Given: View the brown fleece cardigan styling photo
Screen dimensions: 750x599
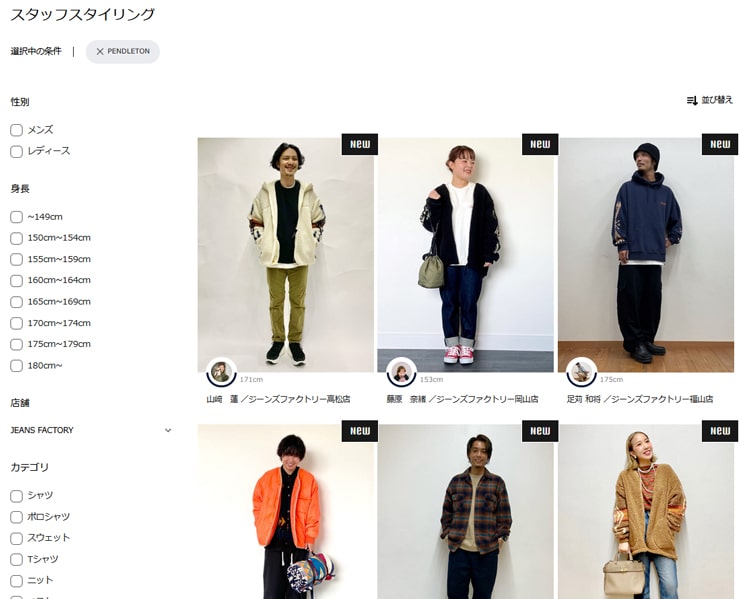Looking at the screenshot, I should 646,511.
